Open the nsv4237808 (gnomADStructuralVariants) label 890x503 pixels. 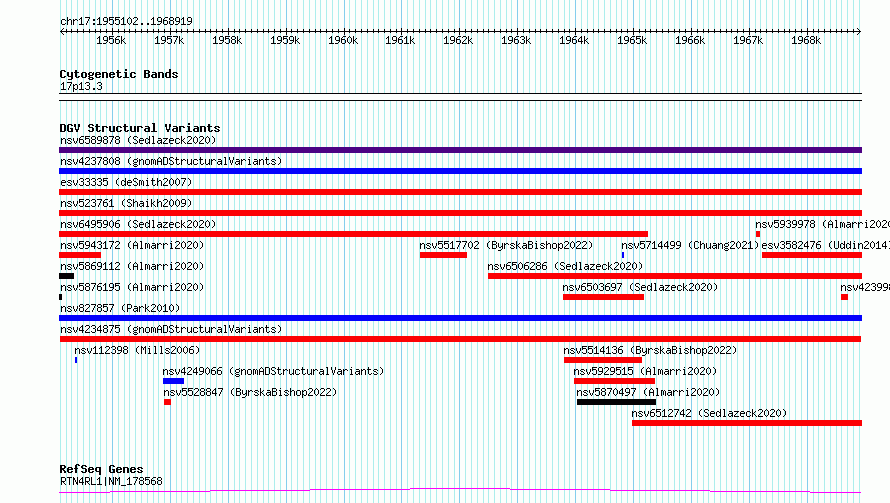[171, 161]
